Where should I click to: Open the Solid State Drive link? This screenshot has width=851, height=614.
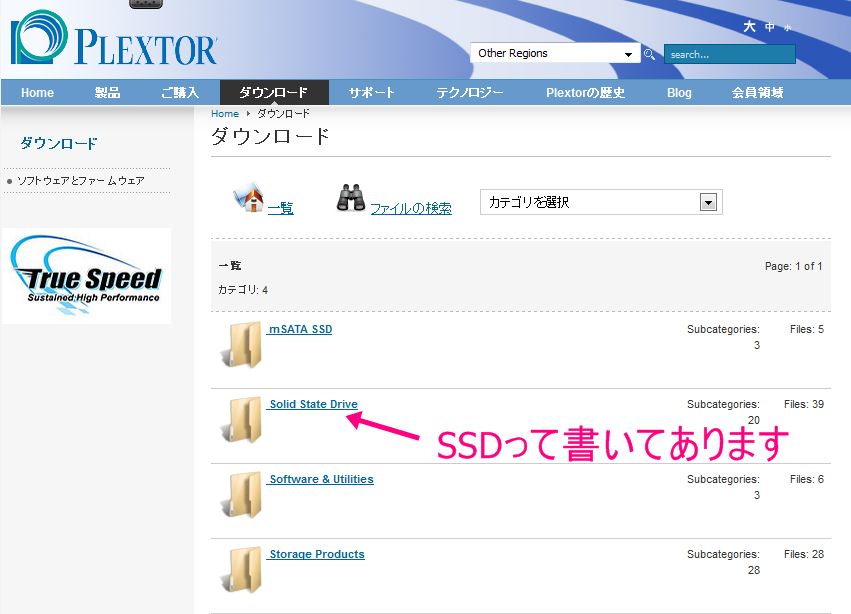(313, 404)
